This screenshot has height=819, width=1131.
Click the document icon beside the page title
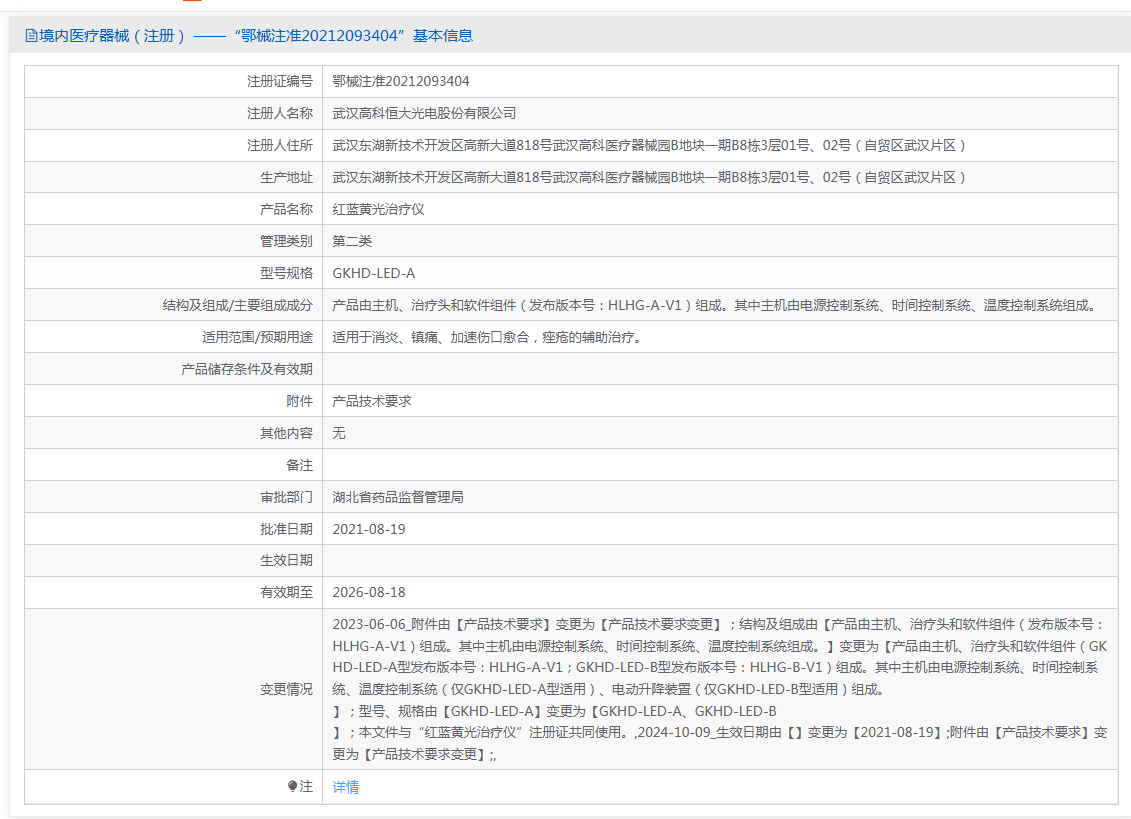(31, 35)
